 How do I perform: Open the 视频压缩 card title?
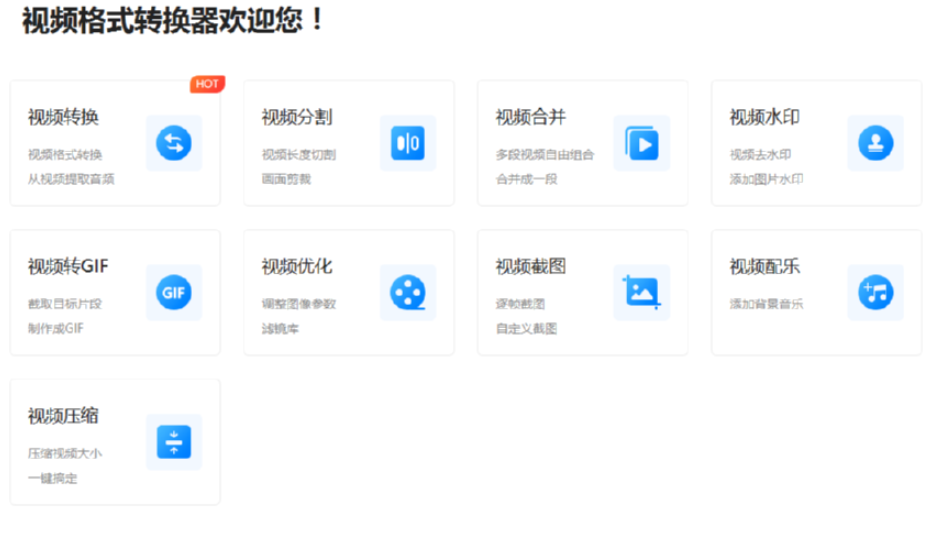point(63,416)
